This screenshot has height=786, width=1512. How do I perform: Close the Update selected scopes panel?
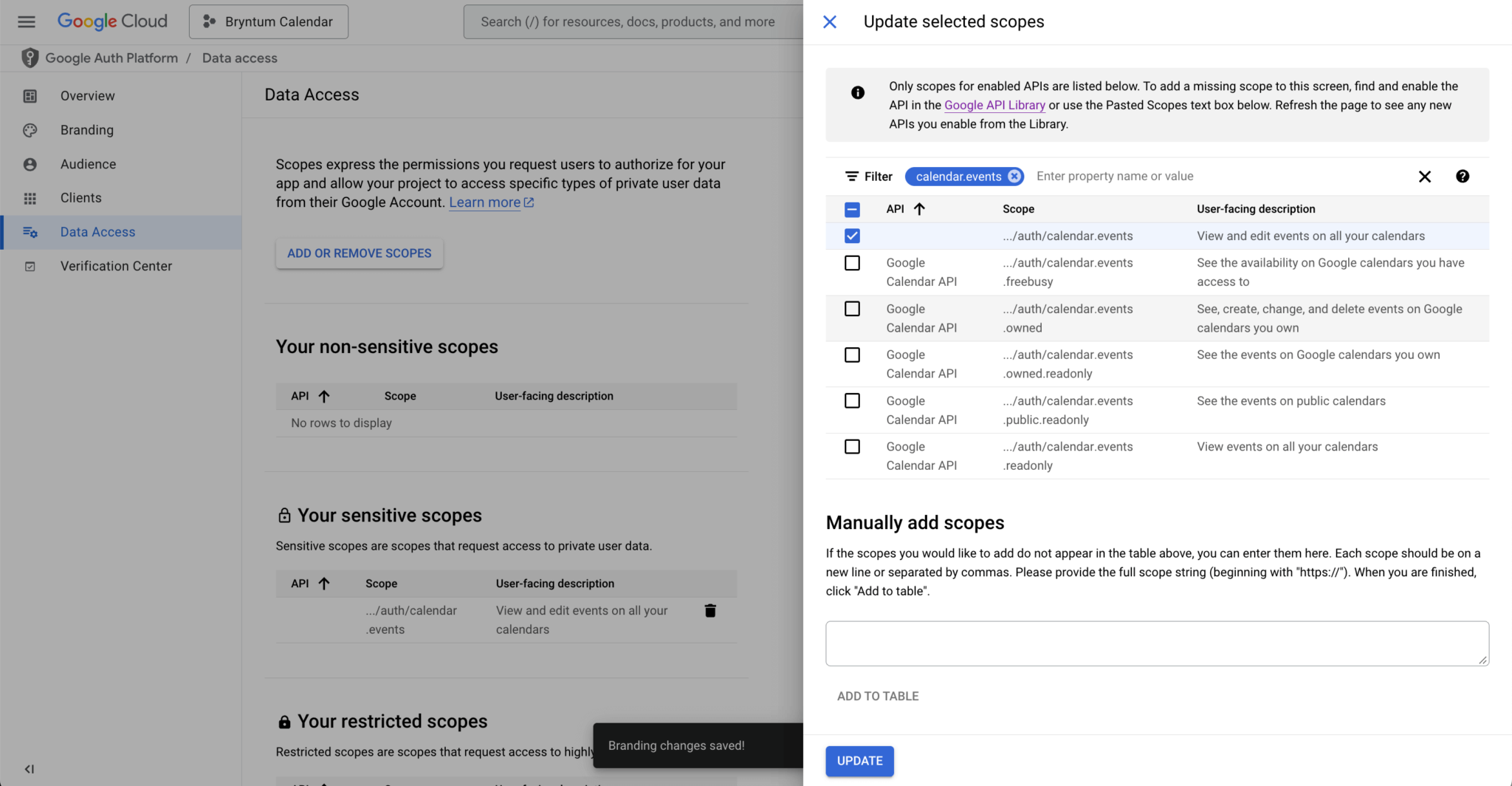(x=830, y=21)
